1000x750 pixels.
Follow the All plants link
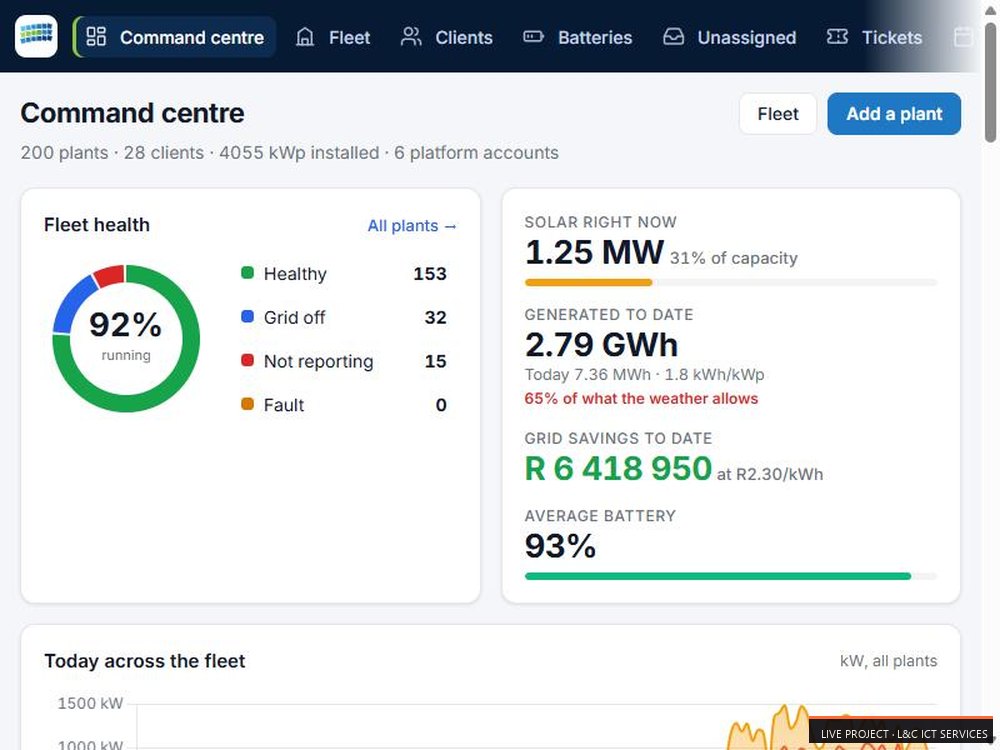(x=412, y=226)
